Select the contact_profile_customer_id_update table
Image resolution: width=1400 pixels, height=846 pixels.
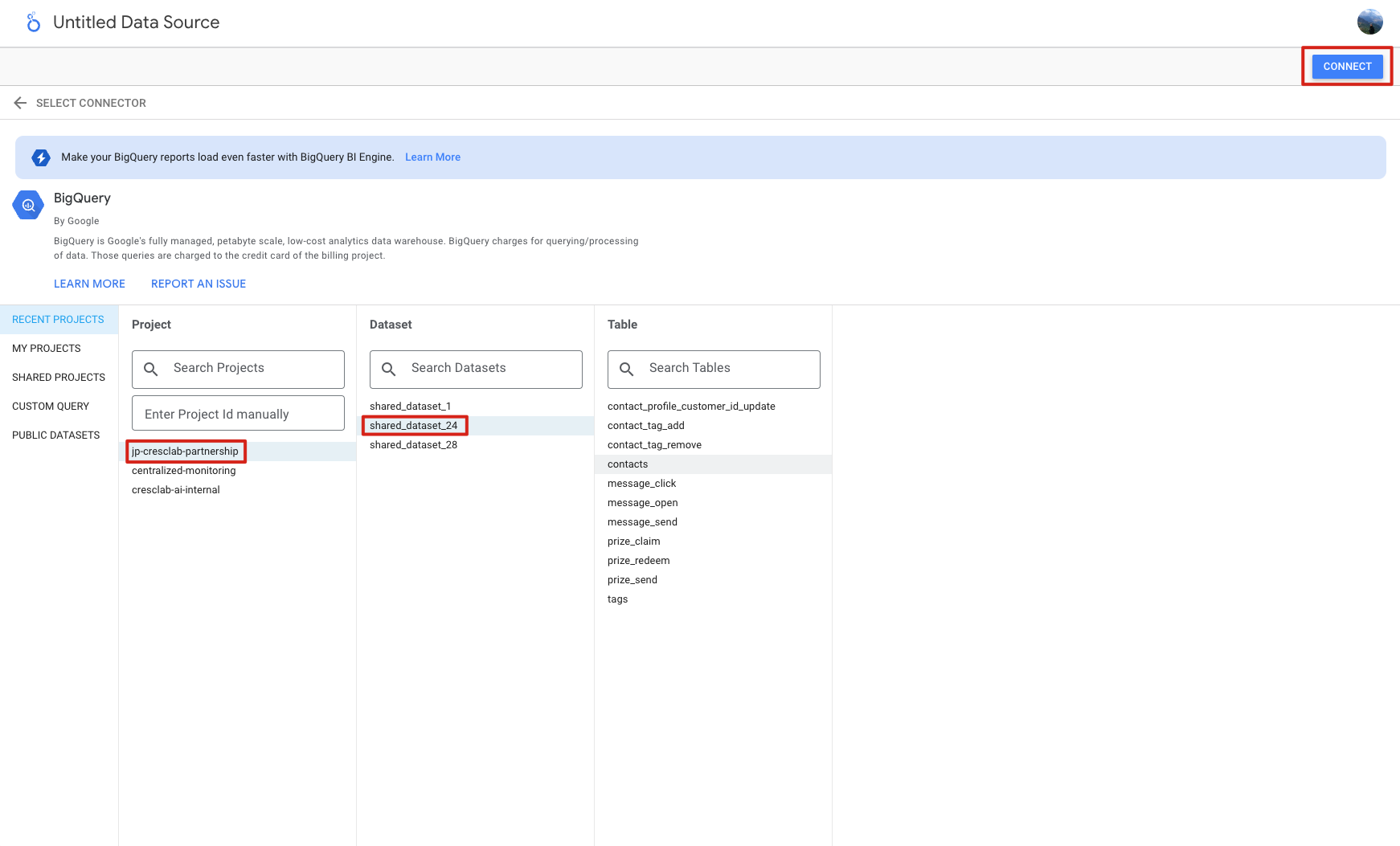pos(714,407)
